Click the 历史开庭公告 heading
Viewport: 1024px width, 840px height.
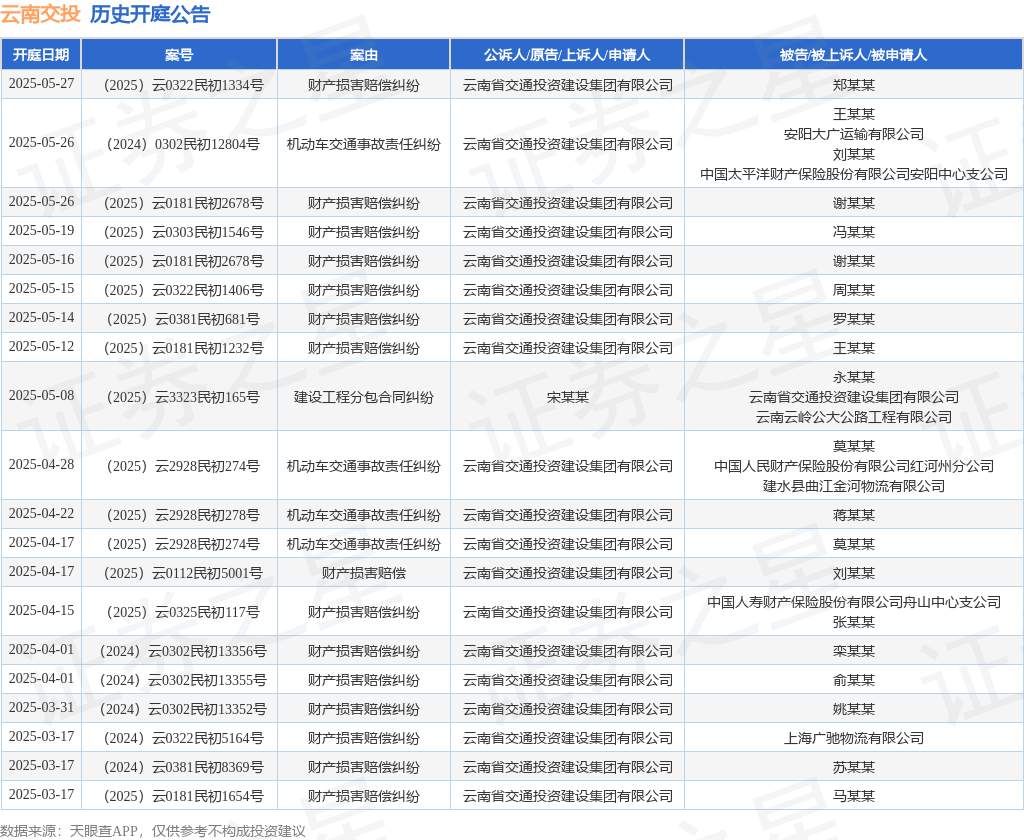(150, 14)
